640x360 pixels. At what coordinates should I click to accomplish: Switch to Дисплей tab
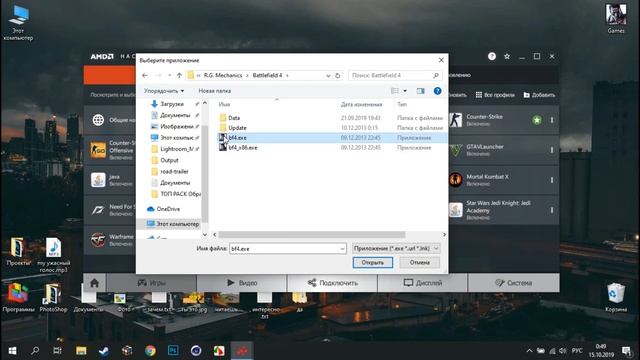tap(423, 283)
